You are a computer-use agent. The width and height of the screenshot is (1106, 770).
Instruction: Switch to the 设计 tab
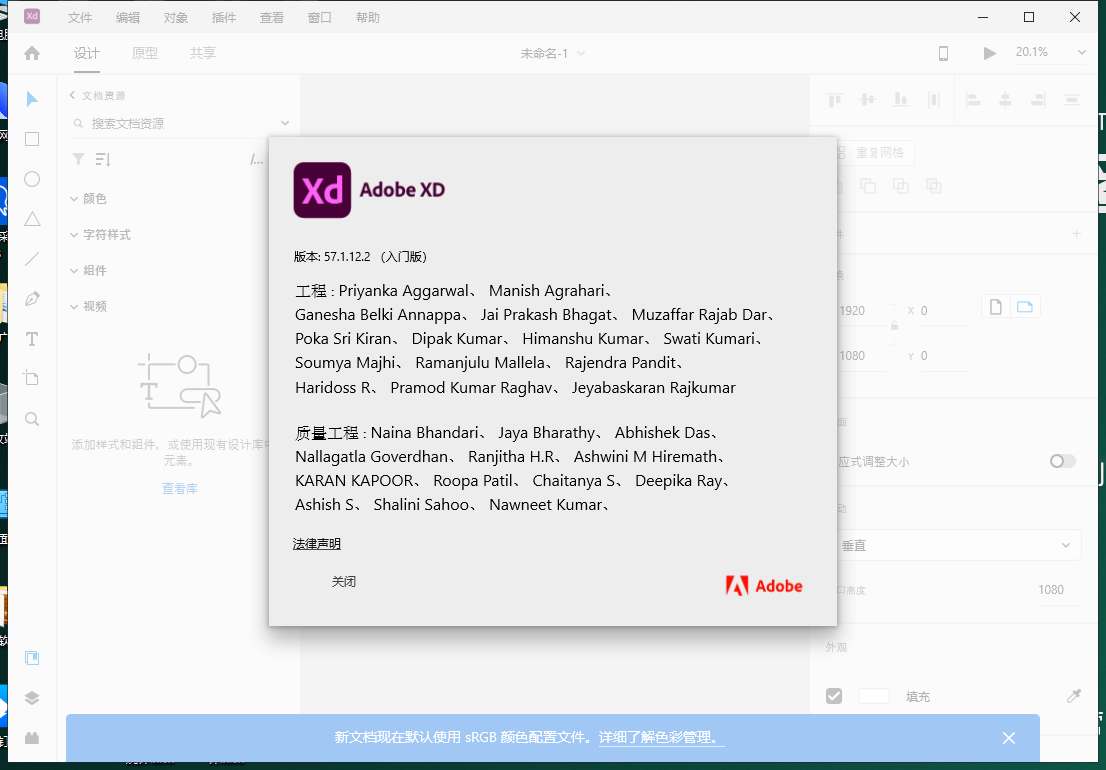click(87, 54)
